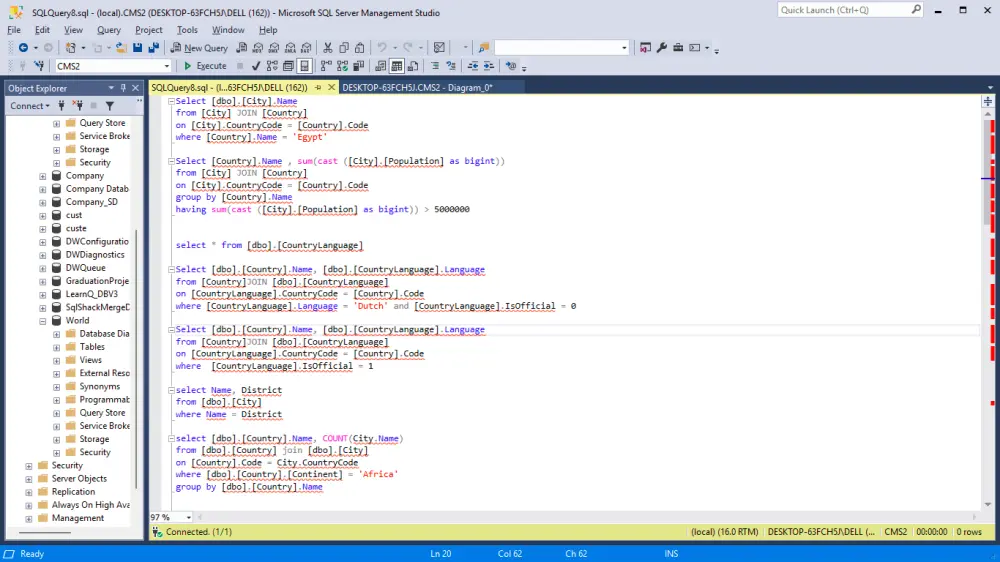1000x562 pixels.
Task: Open the Window menu
Action: pyautogui.click(x=228, y=30)
